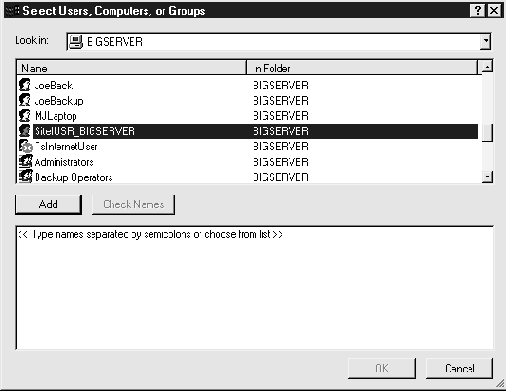This screenshot has width=506, height=391.
Task: Click the list scrollbar thumb
Action: pos(487,133)
